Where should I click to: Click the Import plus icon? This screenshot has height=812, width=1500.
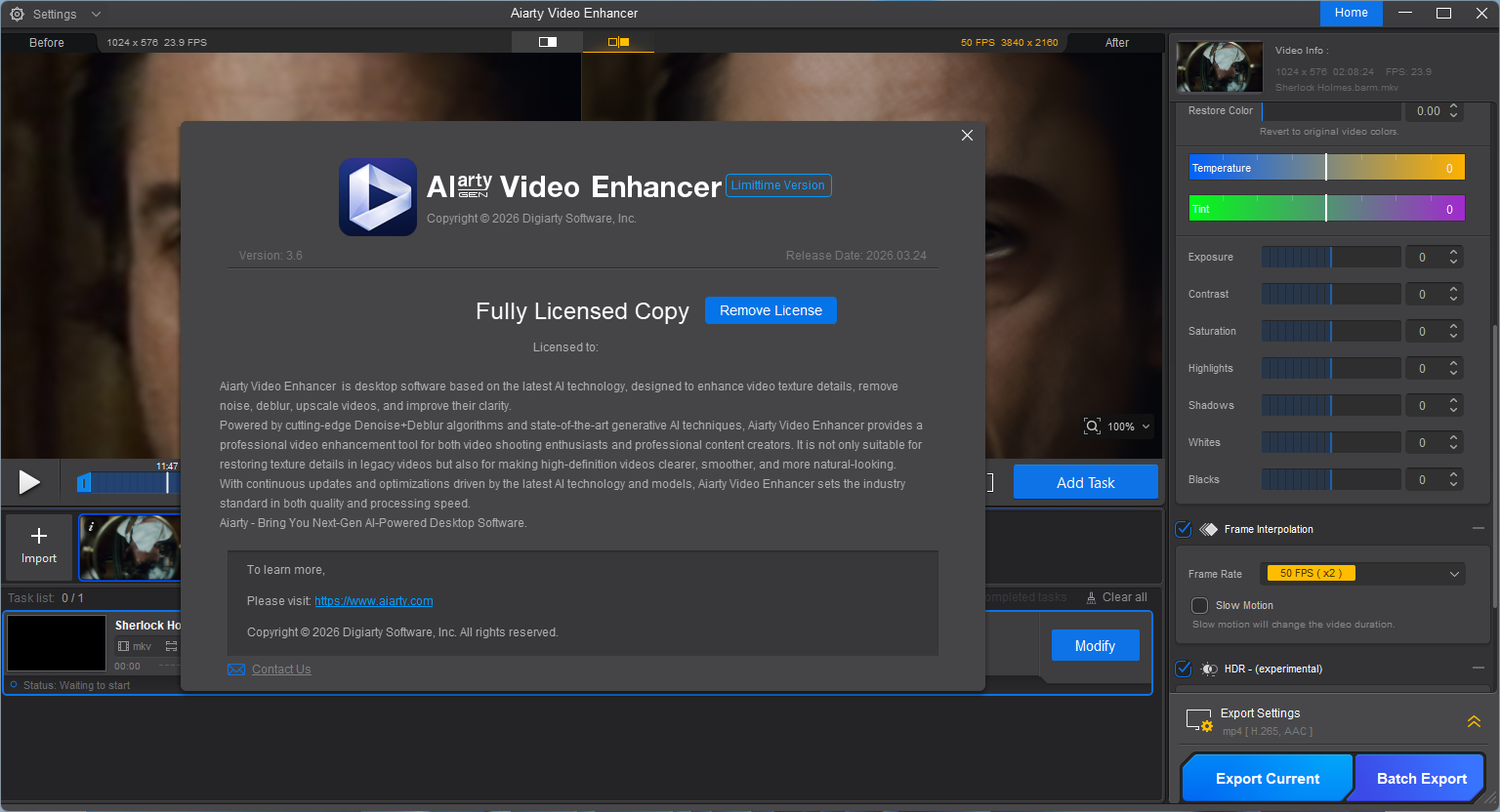click(39, 536)
